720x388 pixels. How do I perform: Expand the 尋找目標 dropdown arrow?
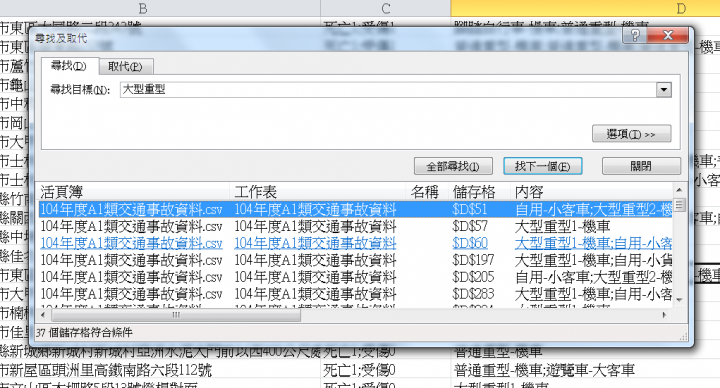(x=664, y=90)
